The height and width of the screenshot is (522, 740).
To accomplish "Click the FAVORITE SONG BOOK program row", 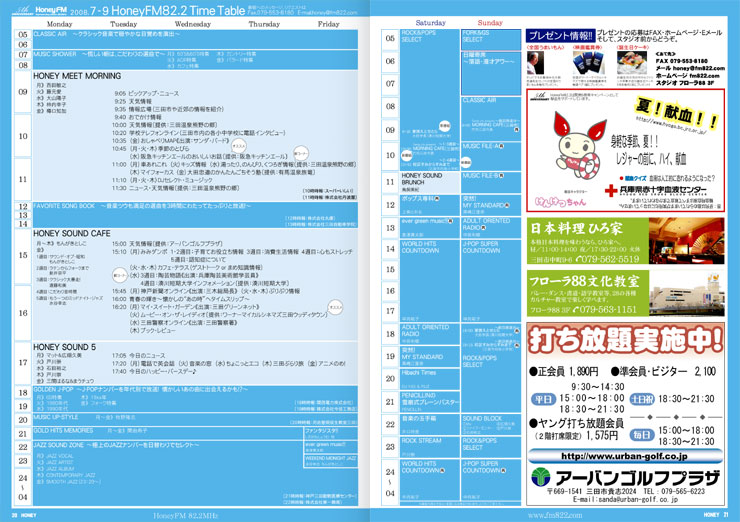I will pos(195,215).
